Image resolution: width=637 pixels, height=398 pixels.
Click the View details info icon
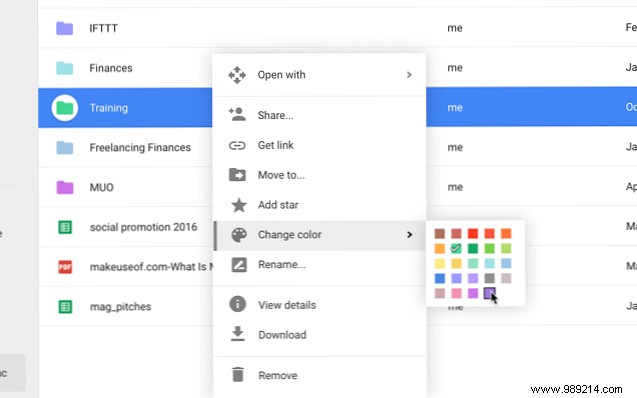(x=238, y=304)
